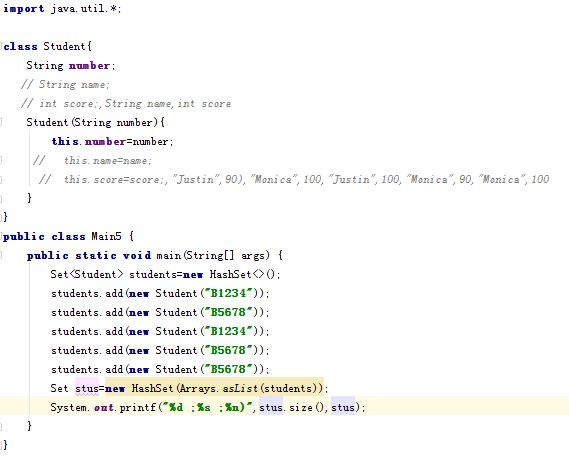Click the comment text 'int score;,String name,int score'

click(x=135, y=103)
